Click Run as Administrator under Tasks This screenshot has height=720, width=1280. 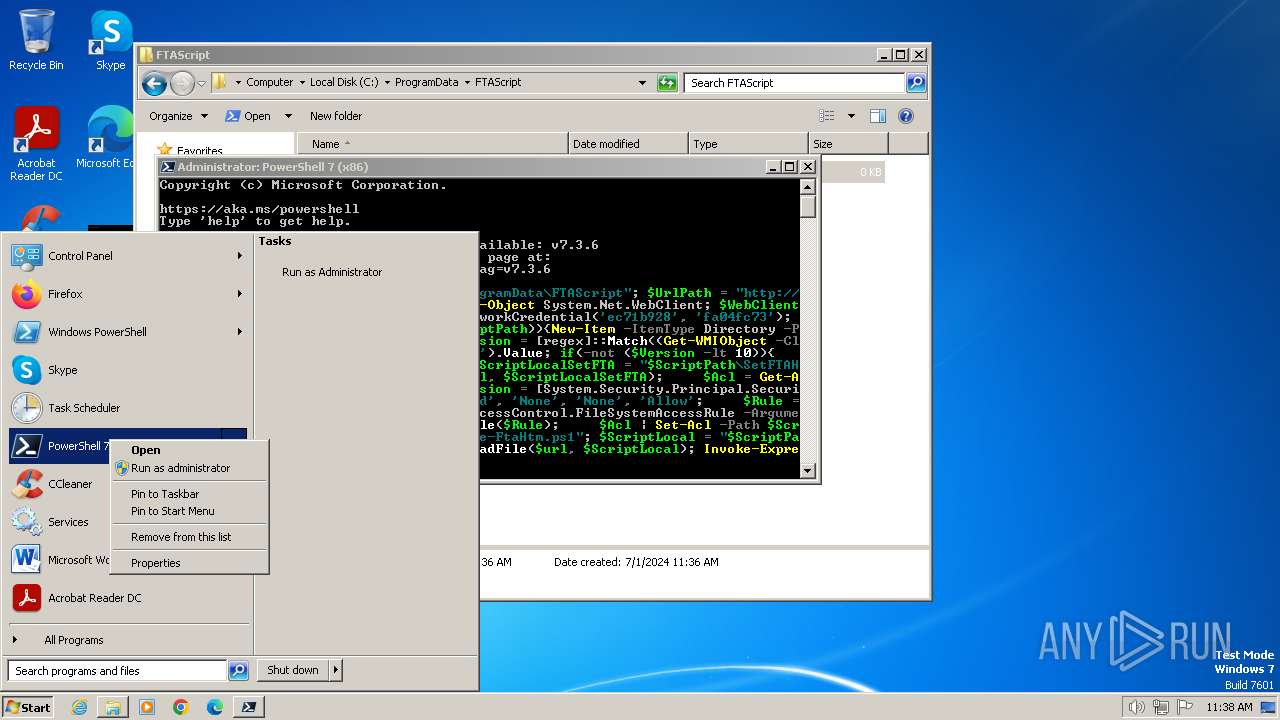tap(332, 272)
